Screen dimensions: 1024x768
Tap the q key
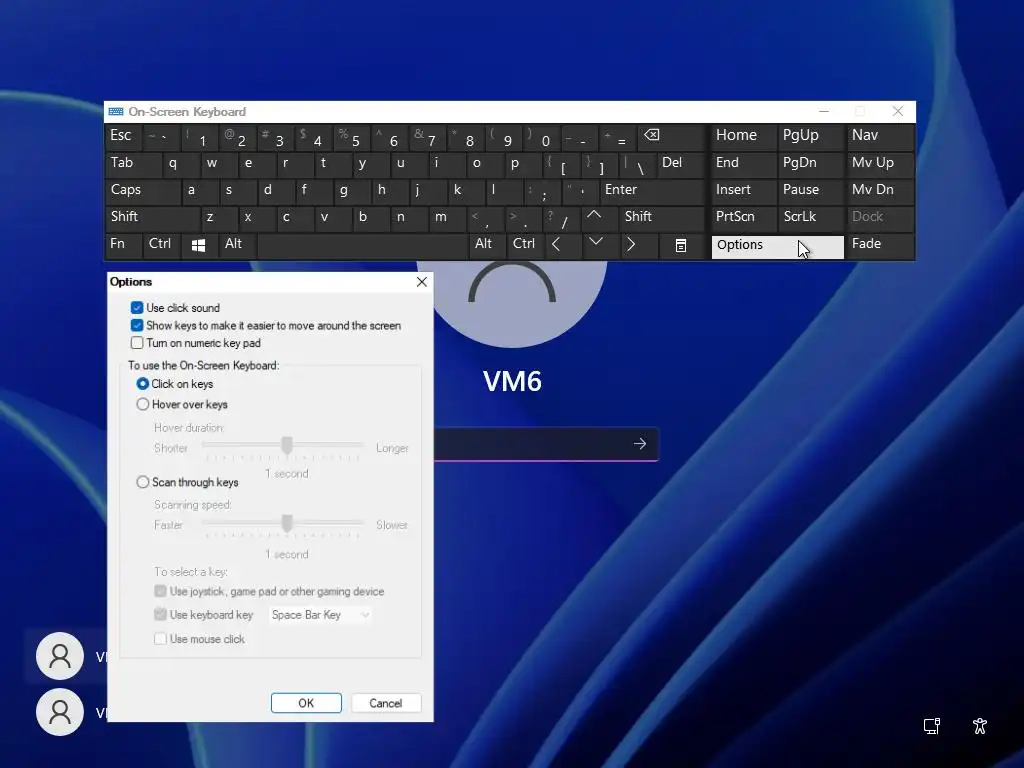[180, 165]
